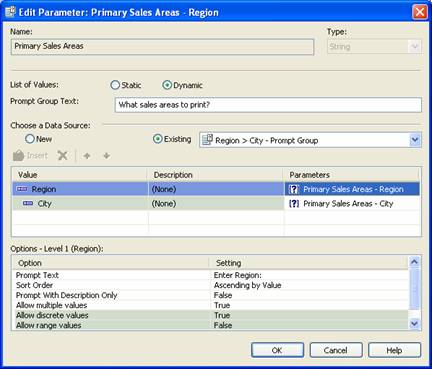Click parameter icon beside Primary Sales Areas - Region
The width and height of the screenshot is (432, 369).
[294, 189]
